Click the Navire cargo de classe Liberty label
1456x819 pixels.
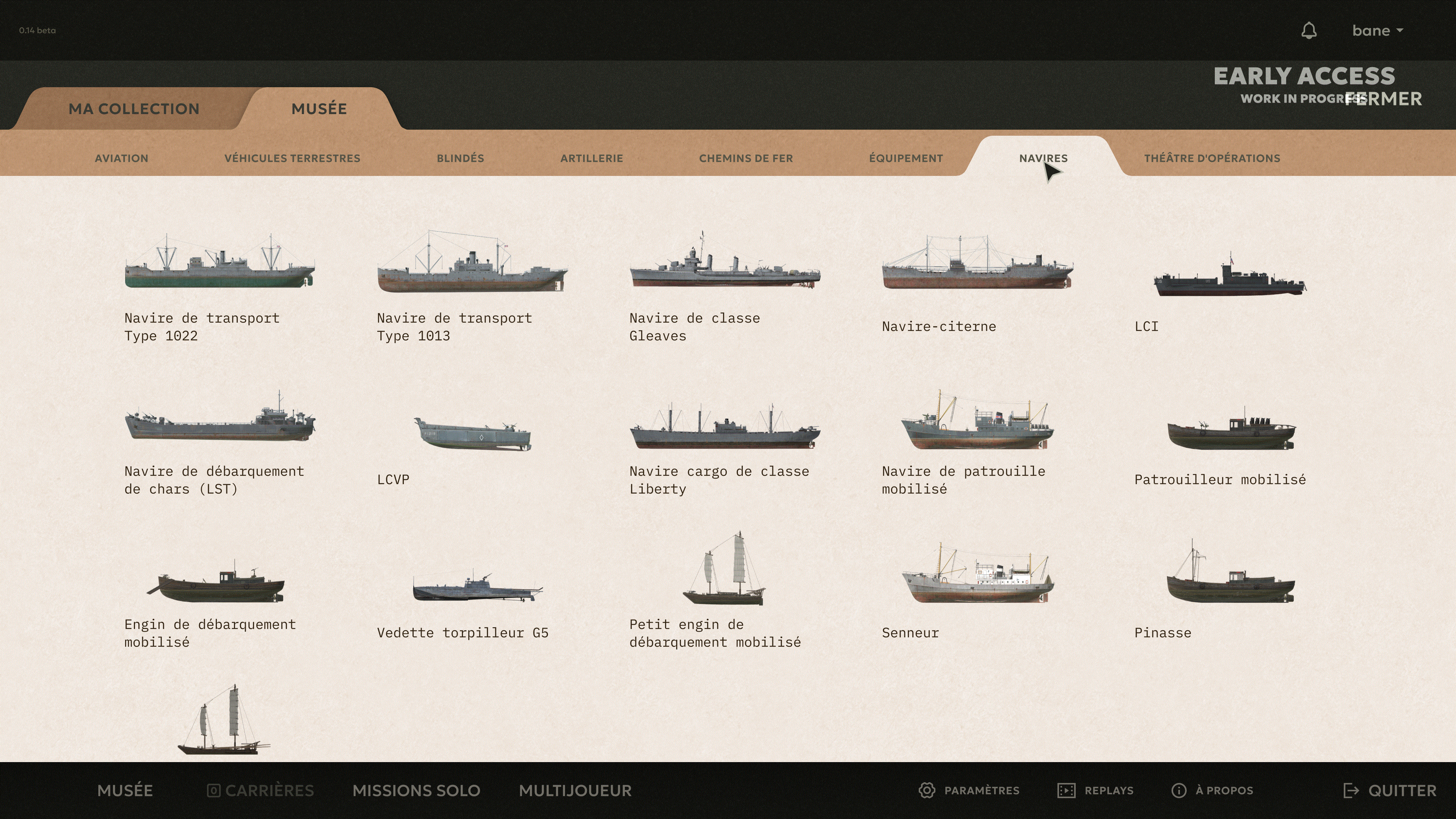[x=719, y=480]
